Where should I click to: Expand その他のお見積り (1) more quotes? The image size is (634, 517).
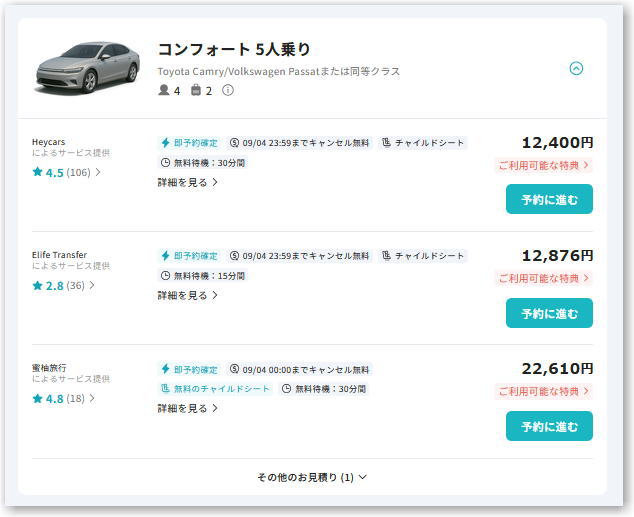click(312, 477)
